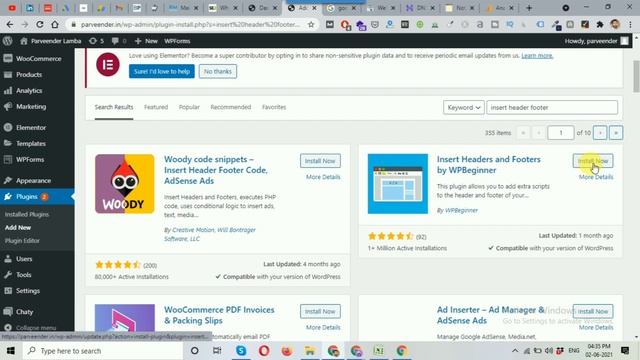Install Woody code snippets plugin
This screenshot has width=640, height=360.
(320, 161)
